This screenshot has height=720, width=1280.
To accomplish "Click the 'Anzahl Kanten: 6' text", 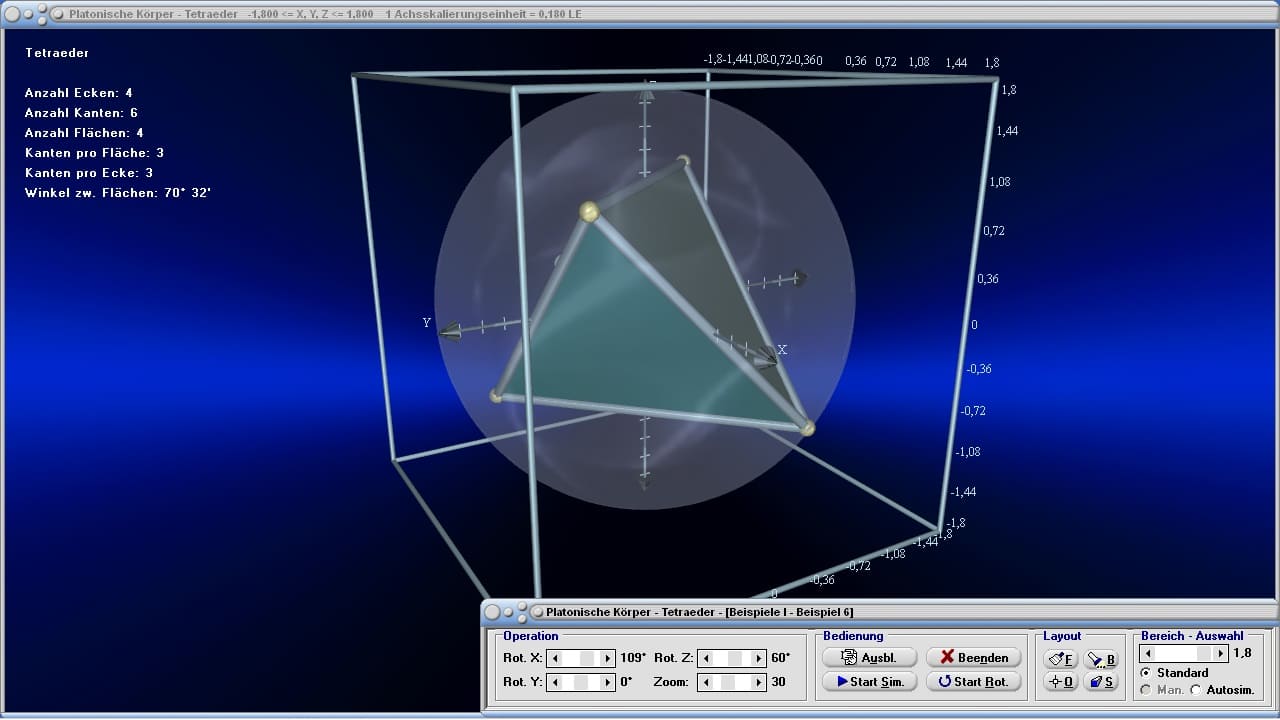I will [82, 113].
